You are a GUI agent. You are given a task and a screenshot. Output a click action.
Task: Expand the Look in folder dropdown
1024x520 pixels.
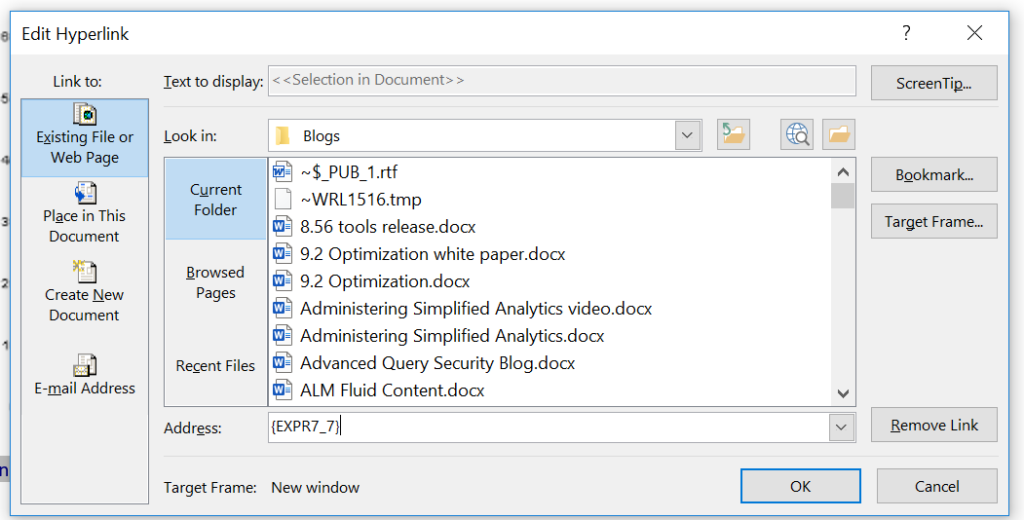687,136
